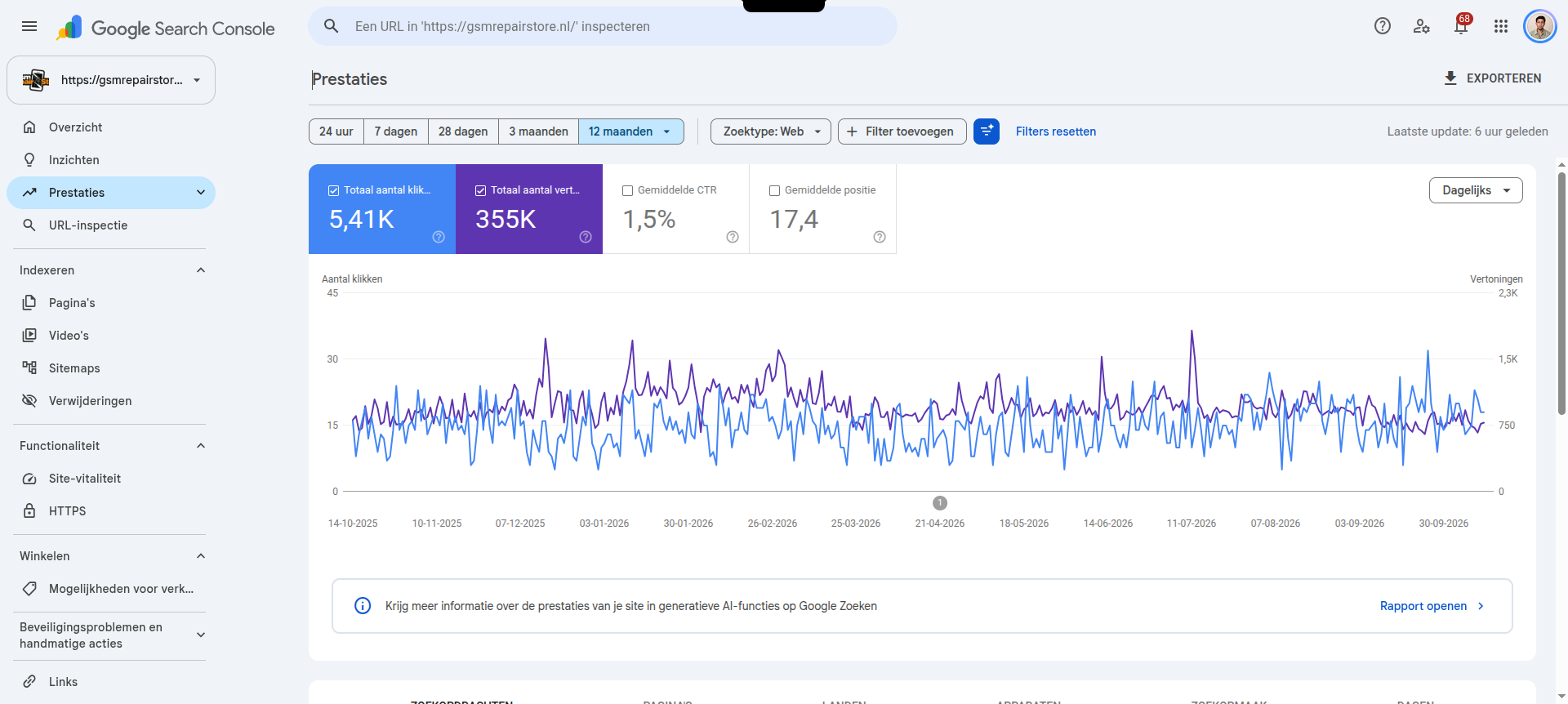Screen dimensions: 1568x704
Task: Expand the Prestaties submenu chevron
Action: tap(201, 193)
